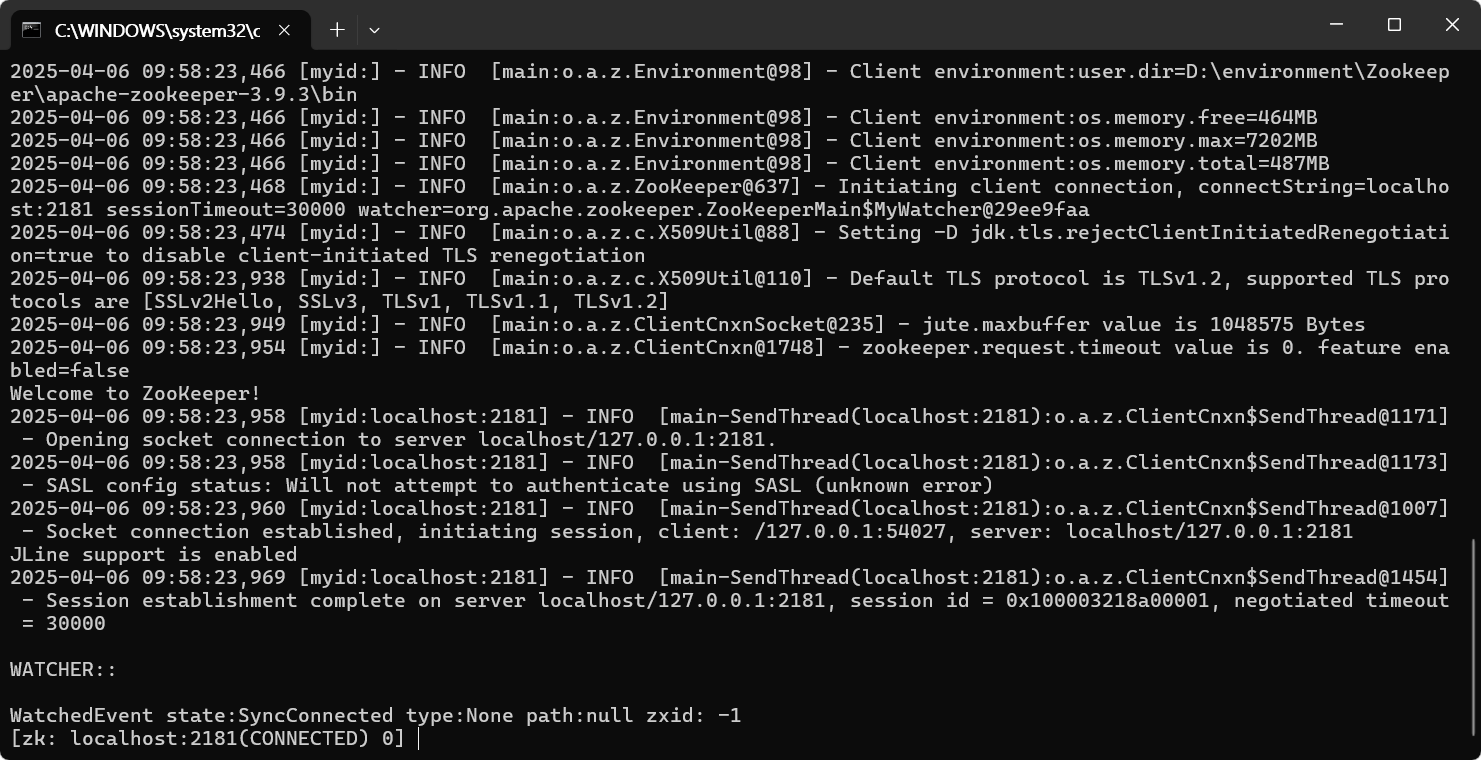The height and width of the screenshot is (760, 1481).
Task: Minimize the terminal window
Action: (x=1336, y=25)
